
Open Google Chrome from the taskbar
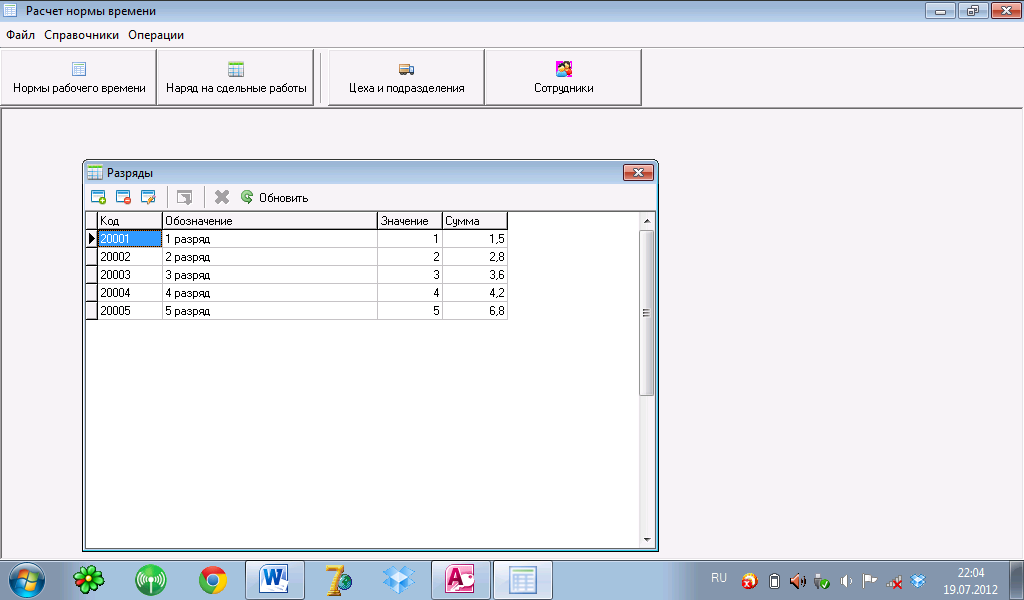[213, 580]
